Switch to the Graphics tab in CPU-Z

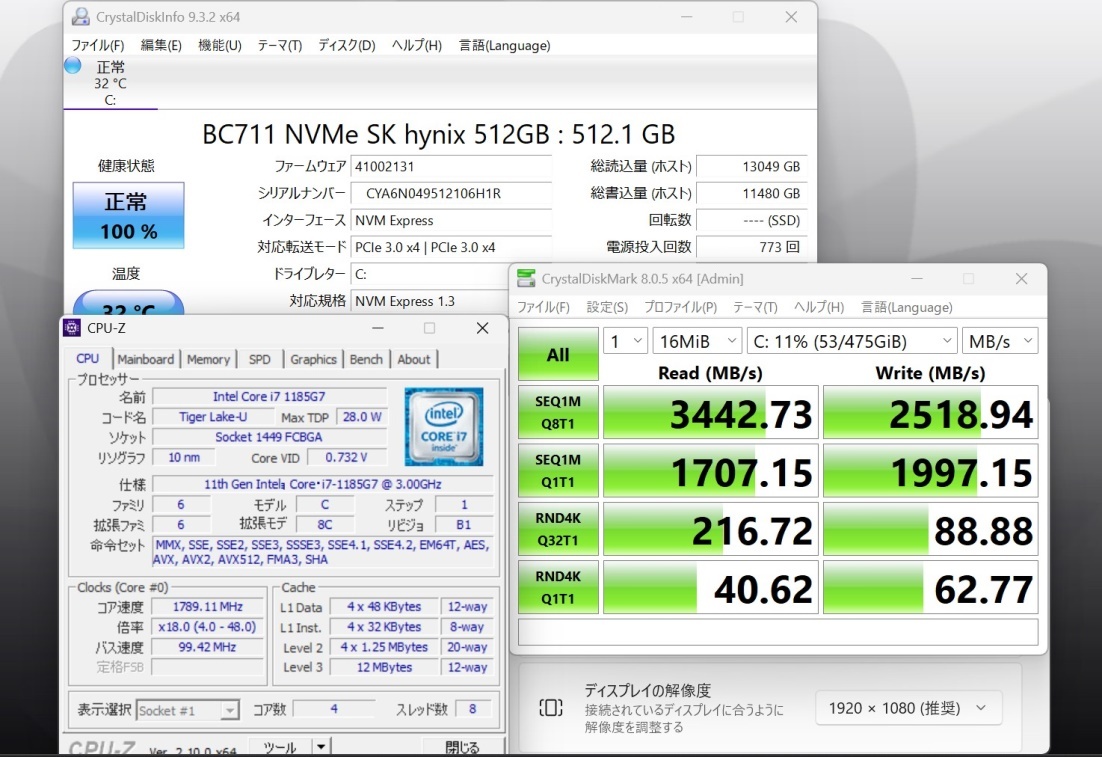(x=313, y=359)
